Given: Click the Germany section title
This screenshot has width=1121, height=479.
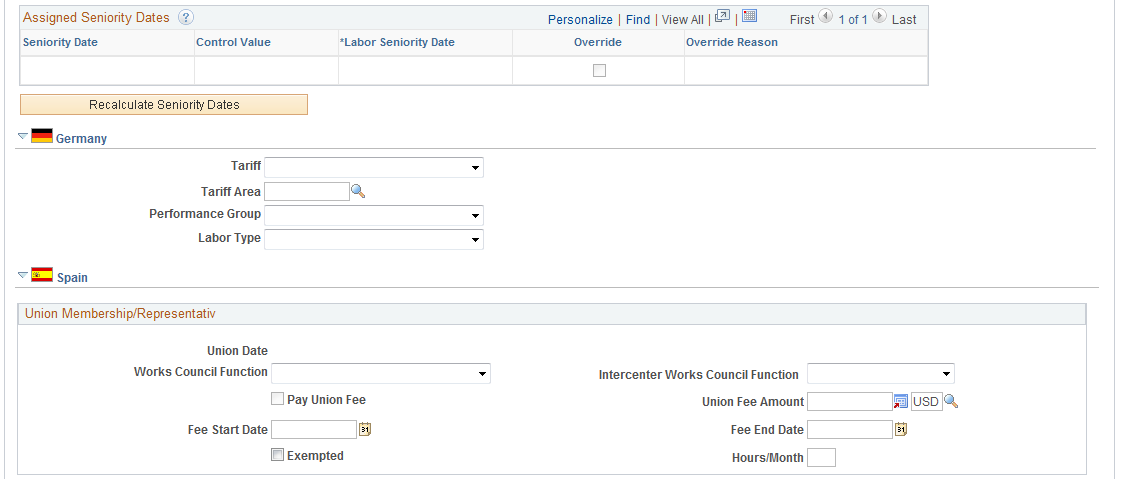Looking at the screenshot, I should coord(81,139).
